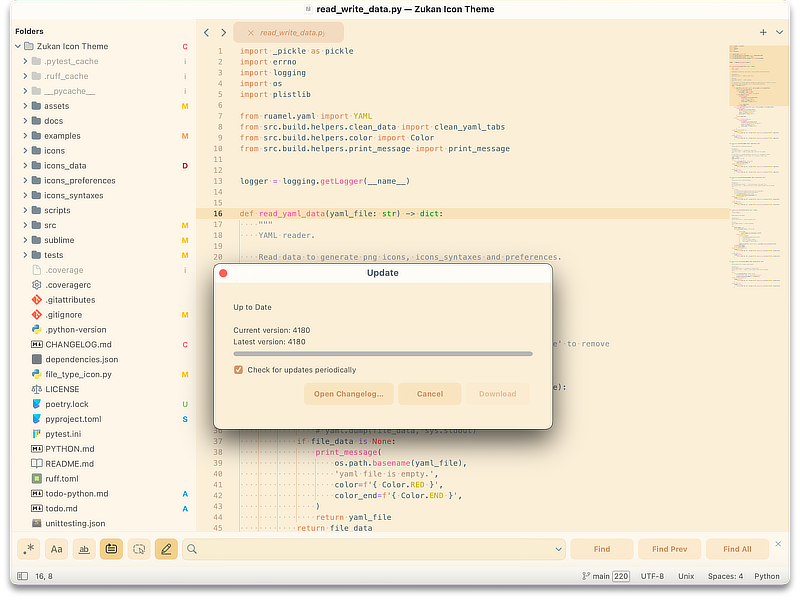This screenshot has height=600, width=800.
Task: Toggle highlight matches pen icon
Action: click(x=166, y=549)
